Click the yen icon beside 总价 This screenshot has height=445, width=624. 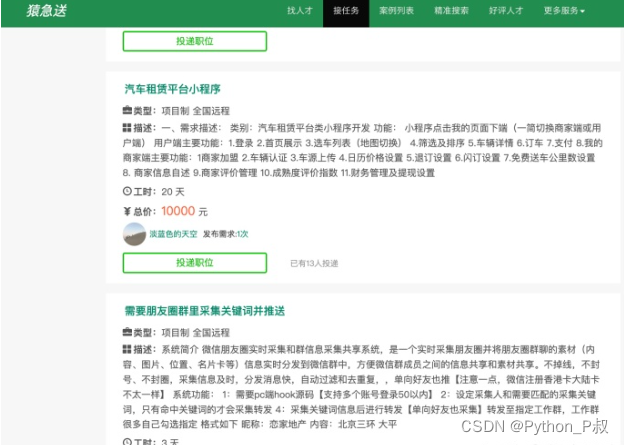[x=127, y=211]
